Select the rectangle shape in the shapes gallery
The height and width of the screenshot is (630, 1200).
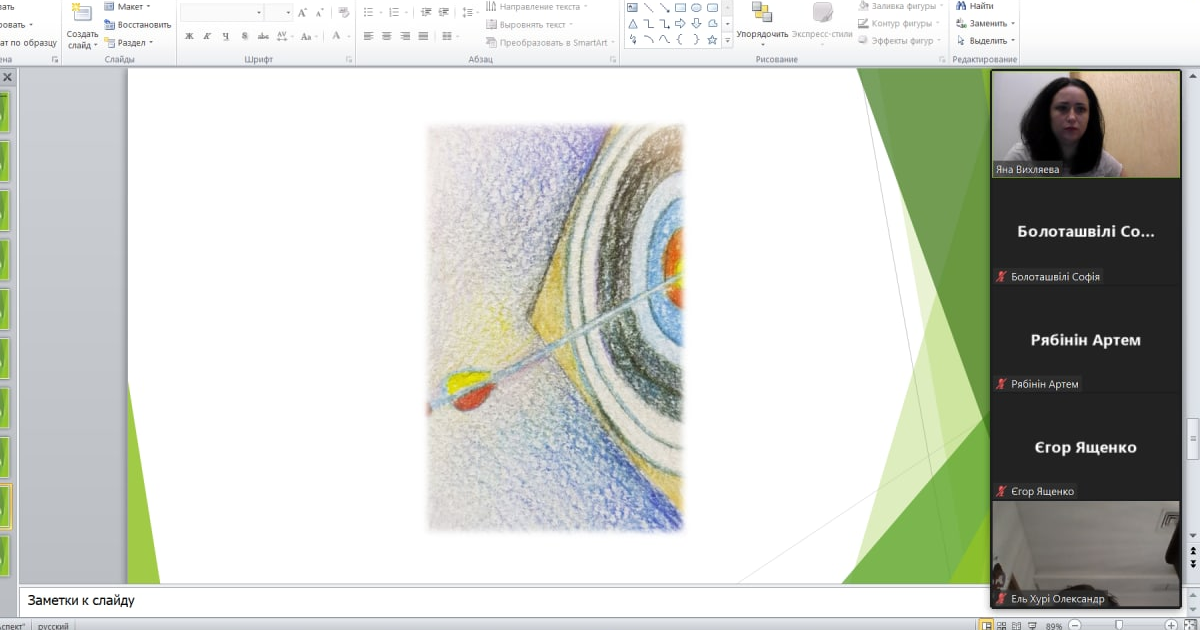point(680,8)
